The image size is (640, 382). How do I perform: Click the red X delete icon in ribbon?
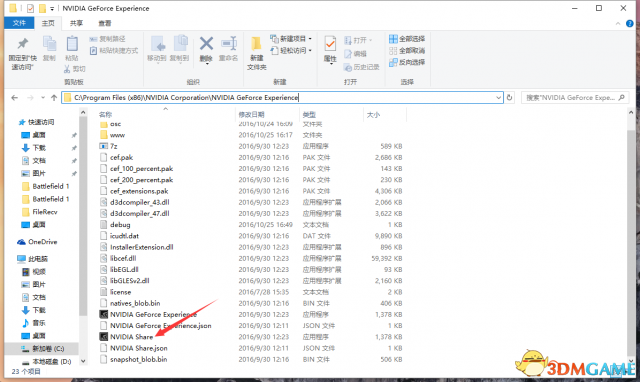click(x=206, y=44)
